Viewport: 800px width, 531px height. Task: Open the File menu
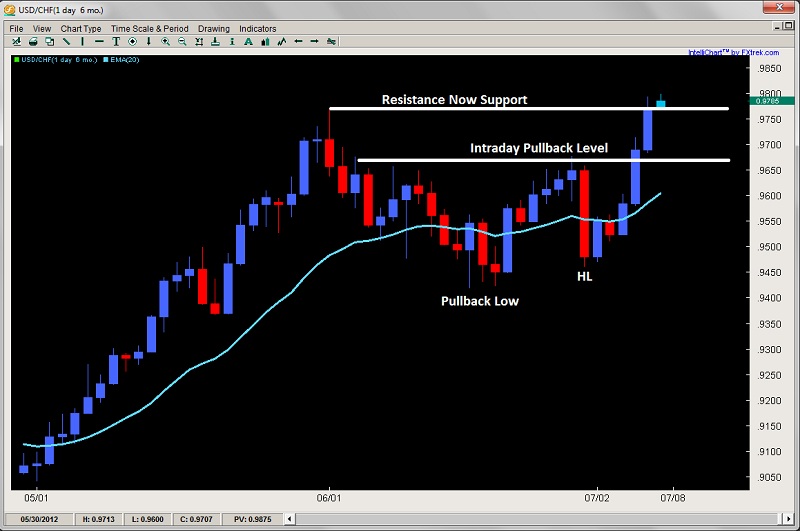coord(16,29)
